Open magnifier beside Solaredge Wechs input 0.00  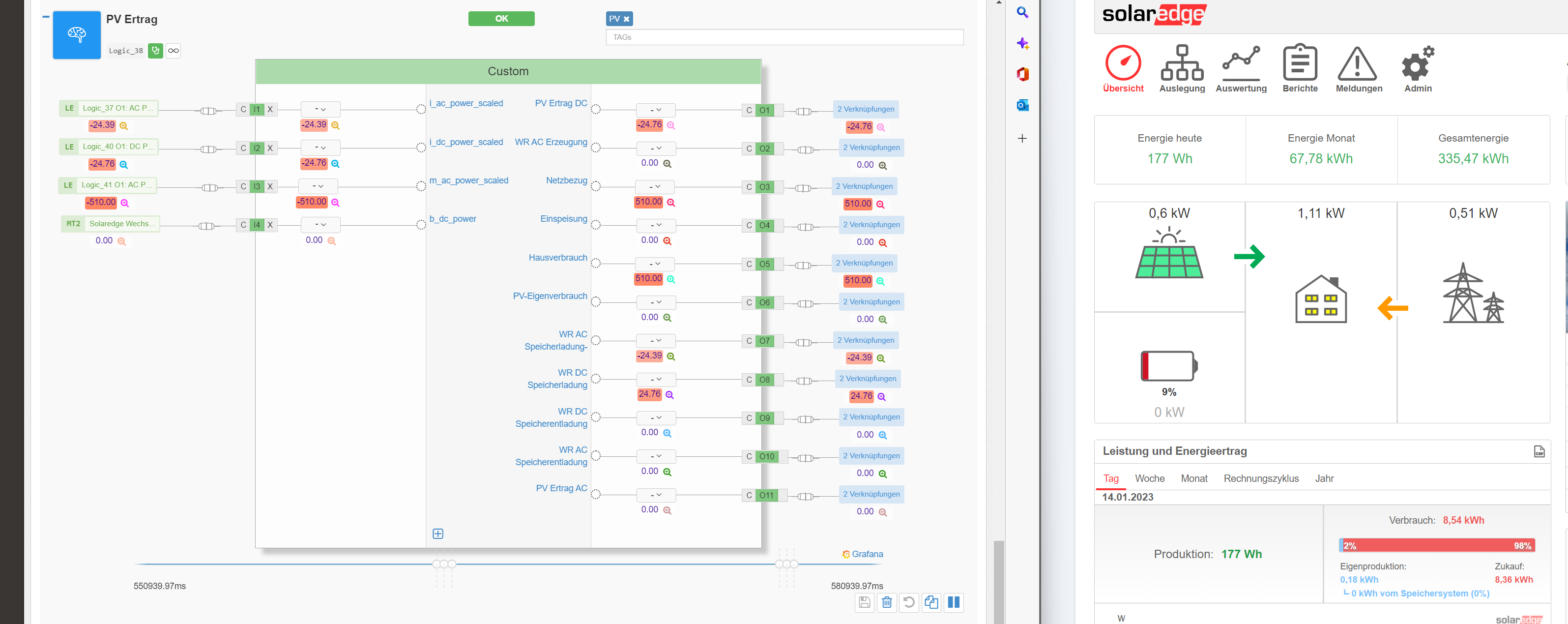click(122, 241)
